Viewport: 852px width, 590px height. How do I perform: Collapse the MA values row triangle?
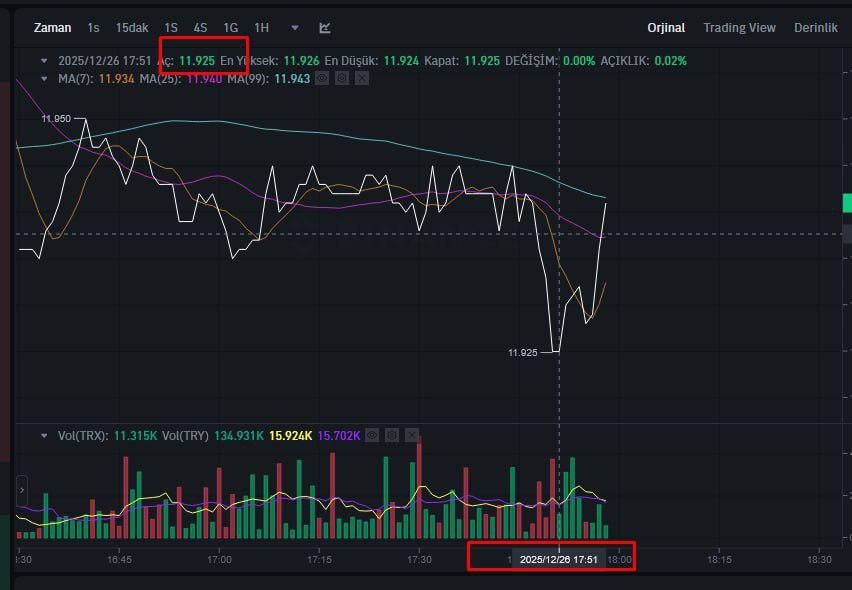click(44, 79)
